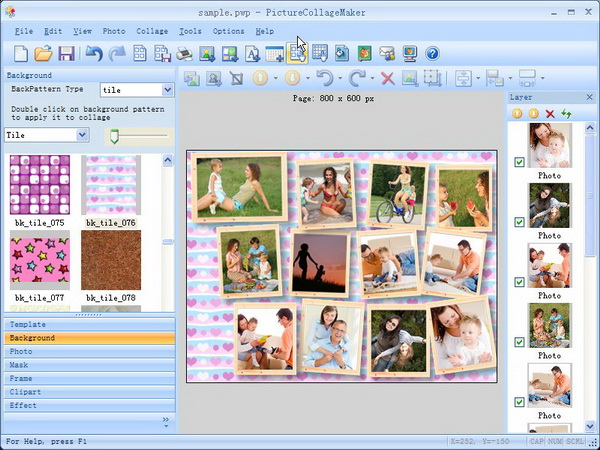
Task: Open Help via the blue question mark icon
Action: point(433,53)
